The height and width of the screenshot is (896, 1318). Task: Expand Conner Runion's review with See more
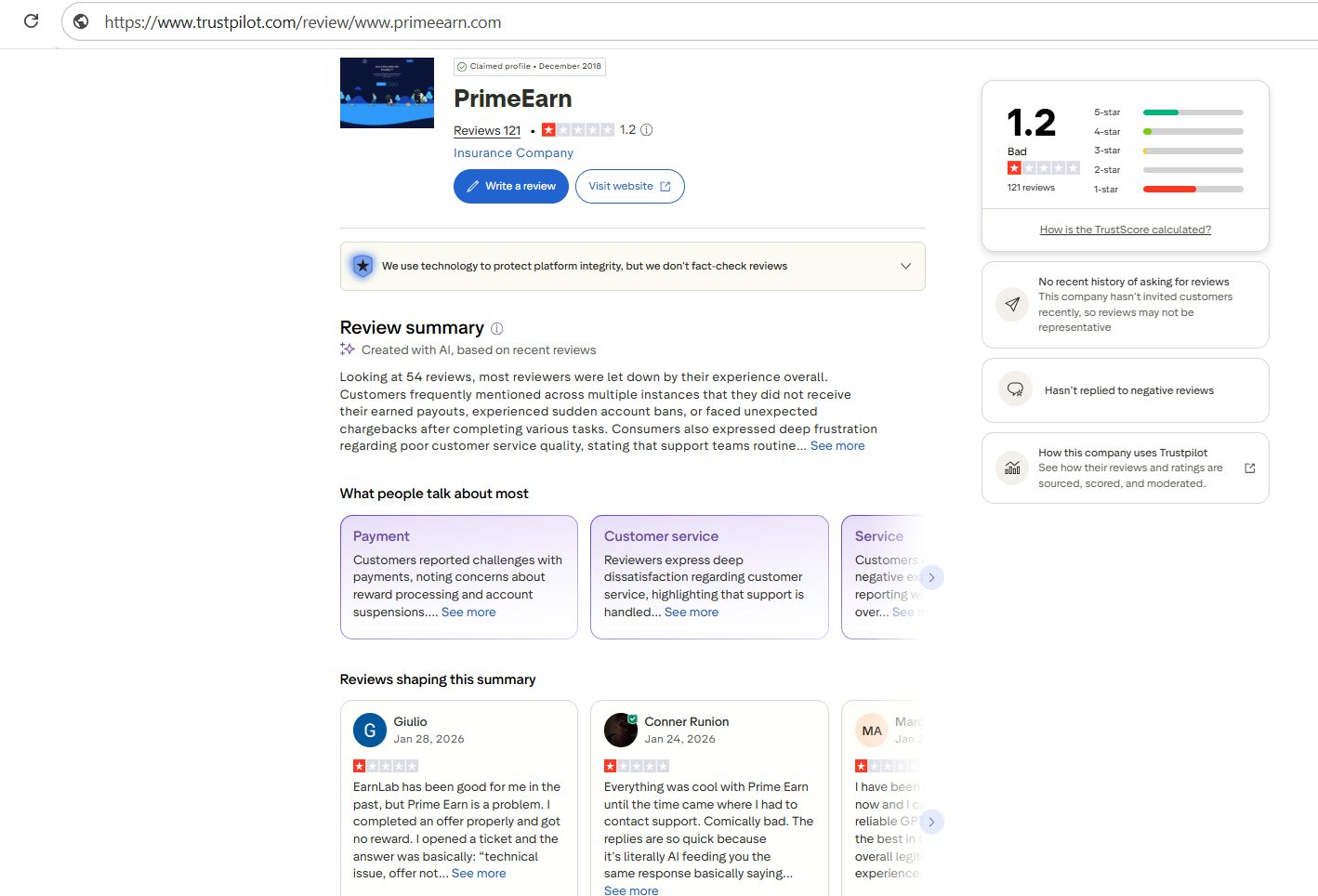[631, 890]
